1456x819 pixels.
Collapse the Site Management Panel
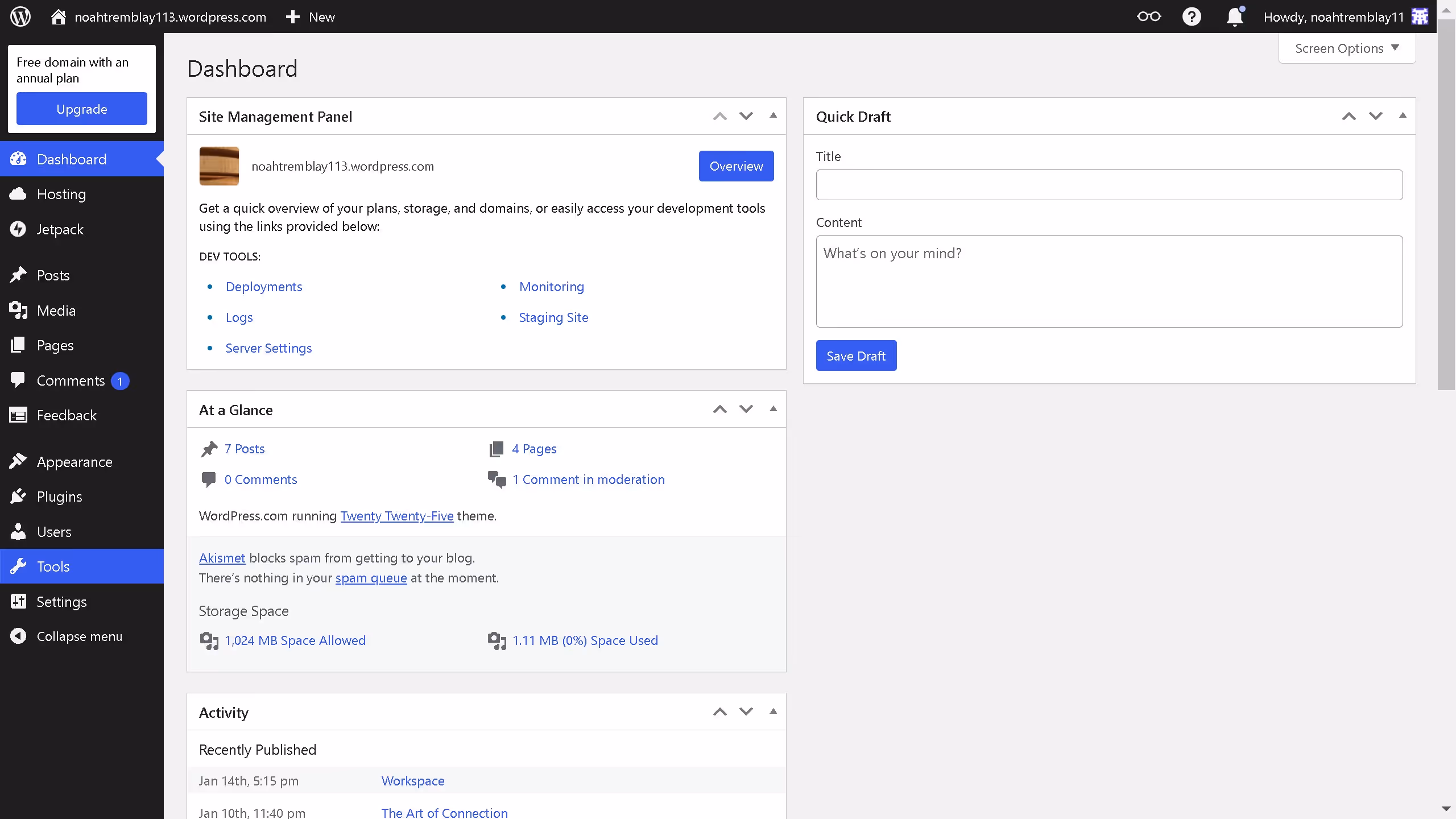coord(773,115)
